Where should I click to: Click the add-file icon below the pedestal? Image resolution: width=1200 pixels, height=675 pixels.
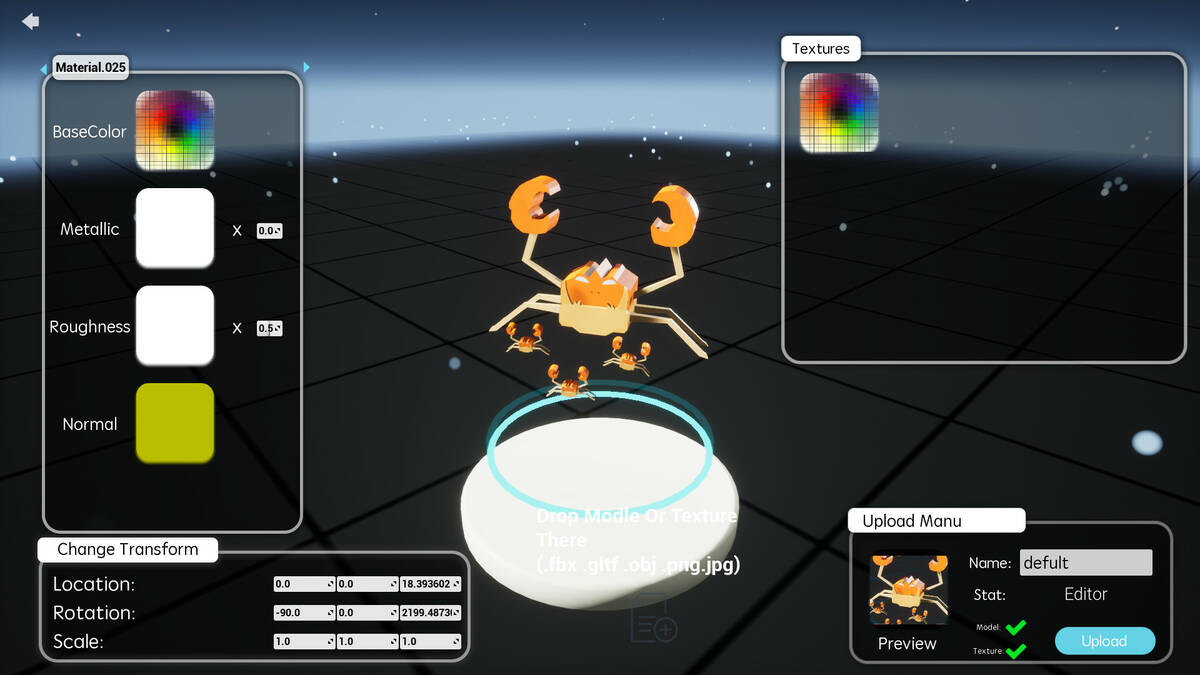pyautogui.click(x=654, y=617)
